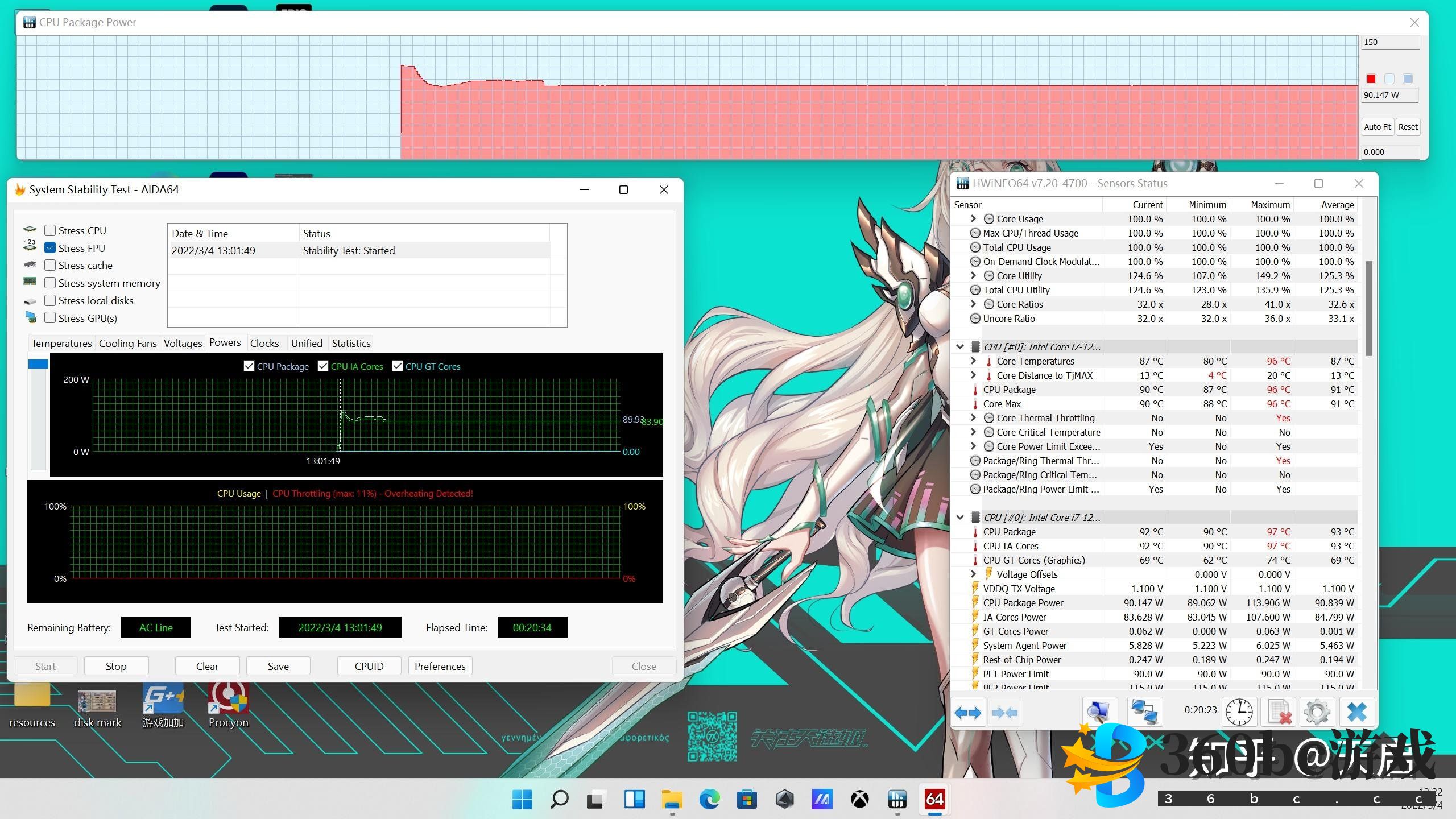
Task: Switch to the Temperatures tab
Action: coord(61,343)
